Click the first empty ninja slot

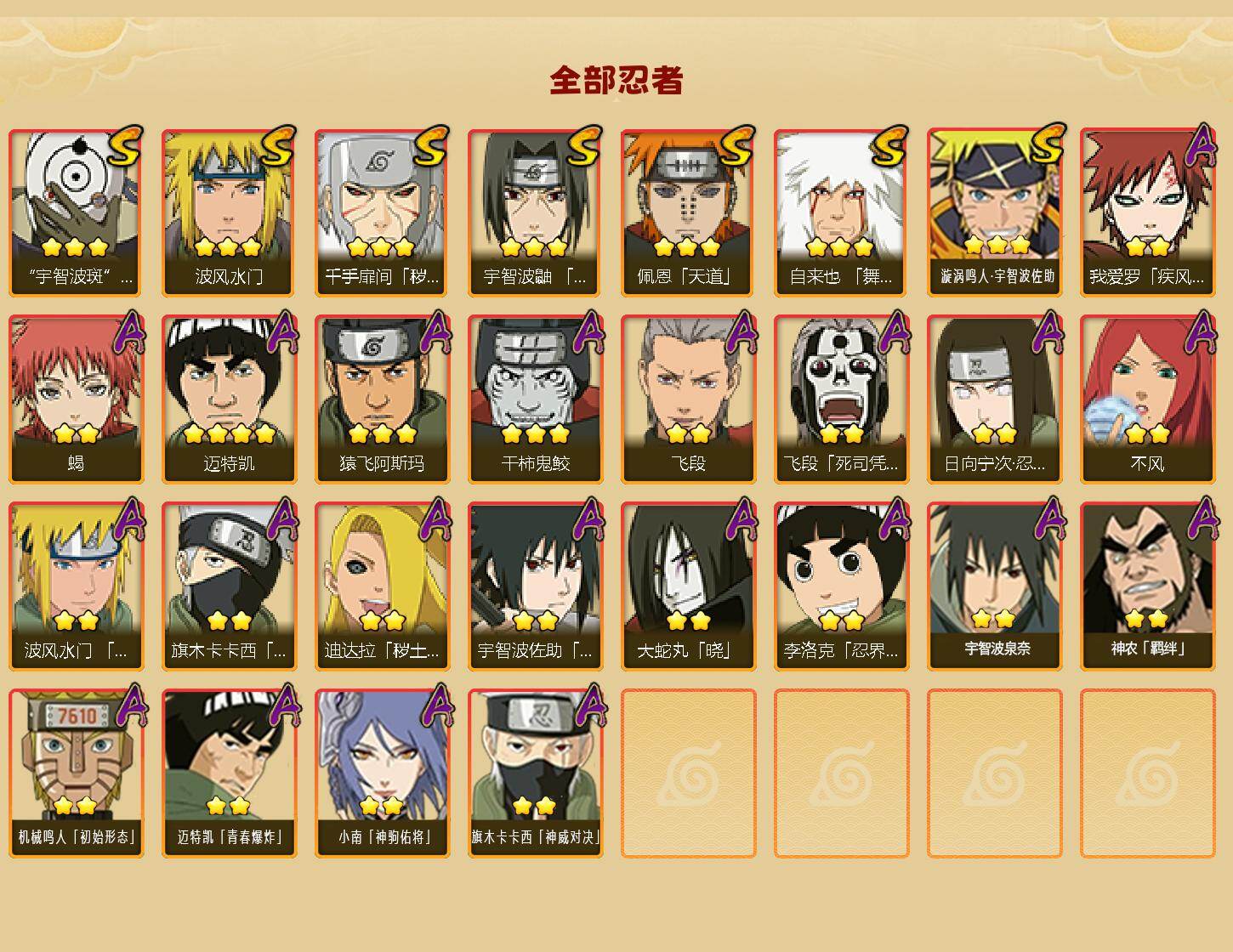click(688, 773)
